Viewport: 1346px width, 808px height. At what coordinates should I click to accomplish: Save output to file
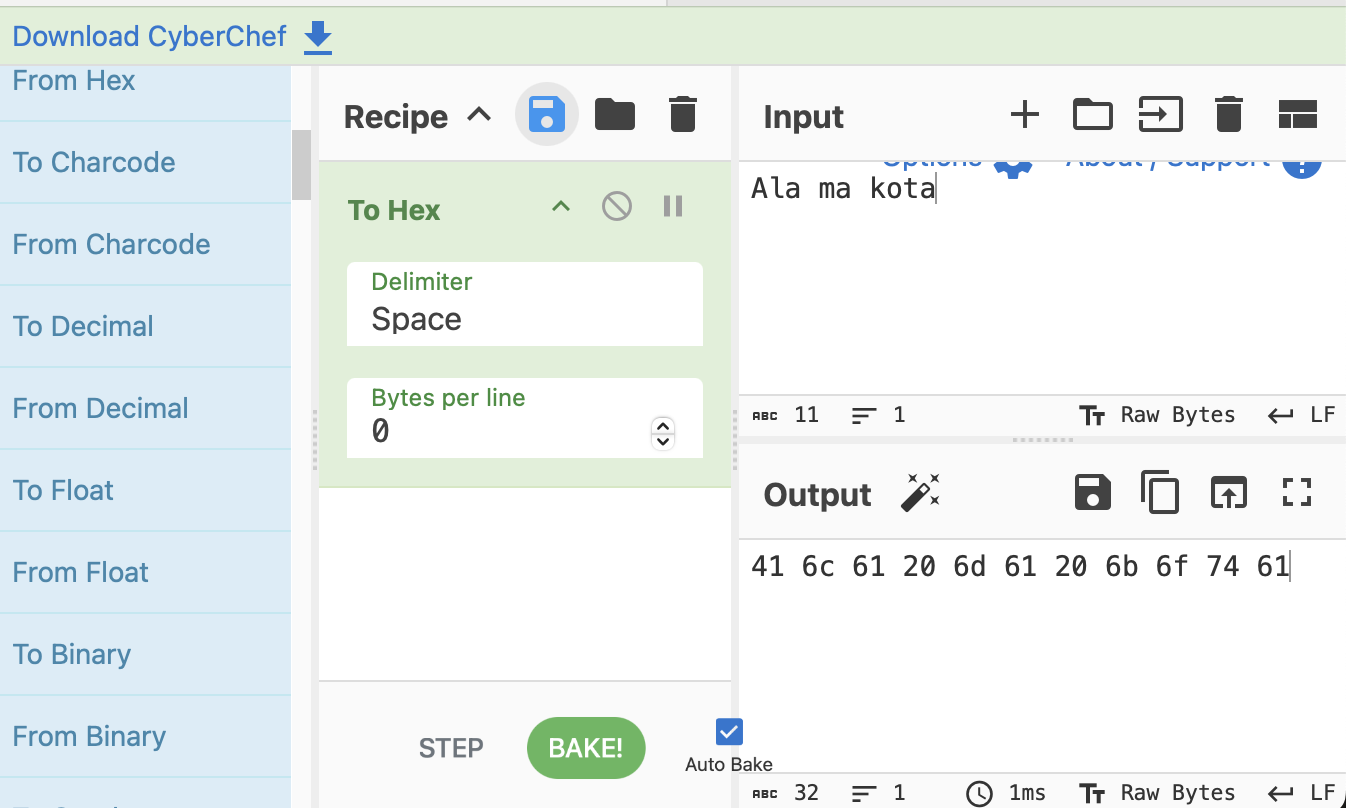tap(1092, 493)
